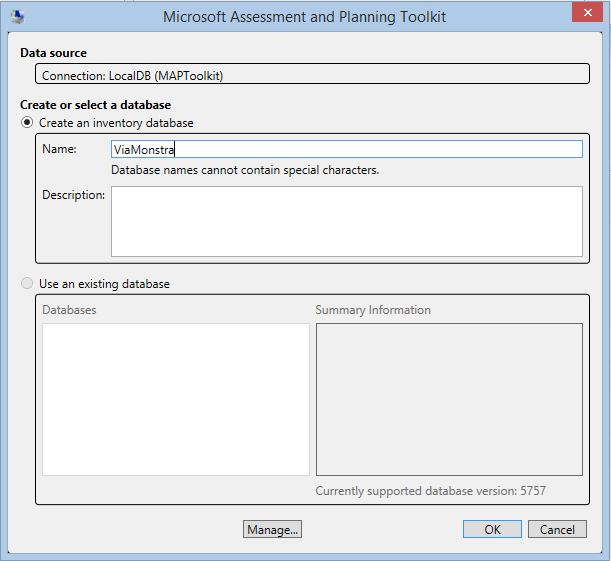Click the Create or select a database heading
The width and height of the screenshot is (611, 561).
click(x=95, y=105)
